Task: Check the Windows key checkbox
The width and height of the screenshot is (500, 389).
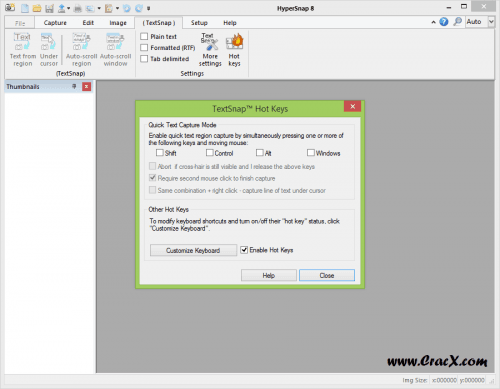Action: coord(311,153)
